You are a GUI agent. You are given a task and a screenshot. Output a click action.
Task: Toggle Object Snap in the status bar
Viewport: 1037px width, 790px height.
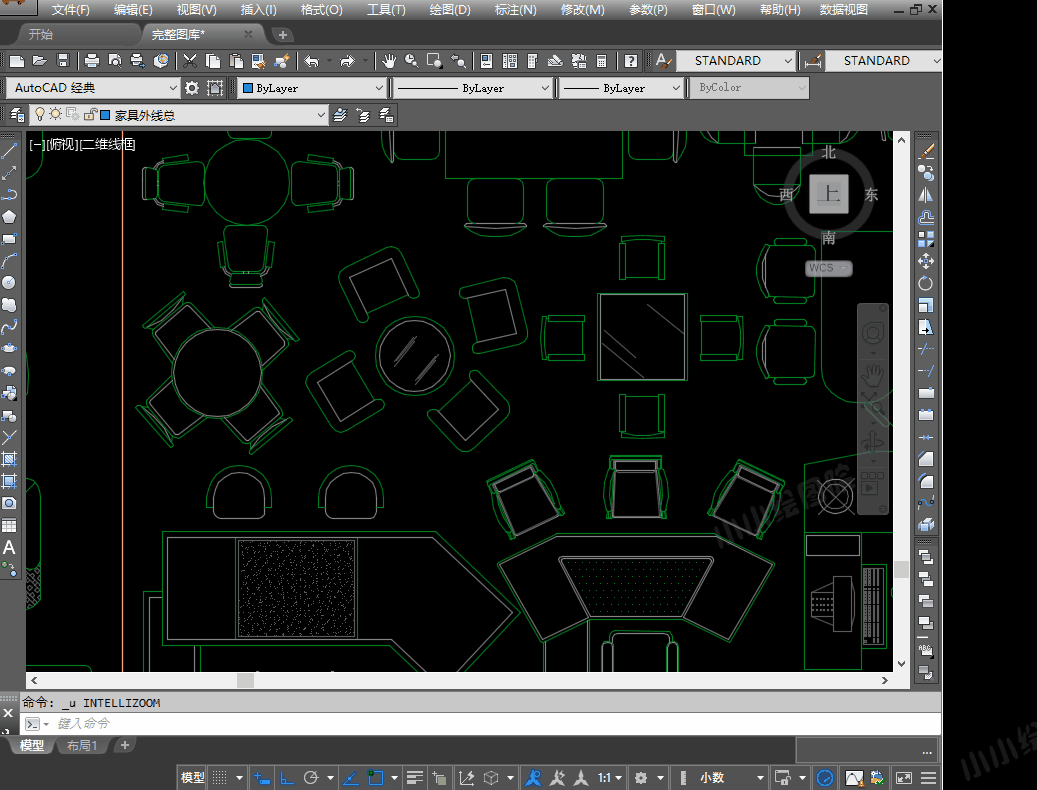[x=376, y=778]
